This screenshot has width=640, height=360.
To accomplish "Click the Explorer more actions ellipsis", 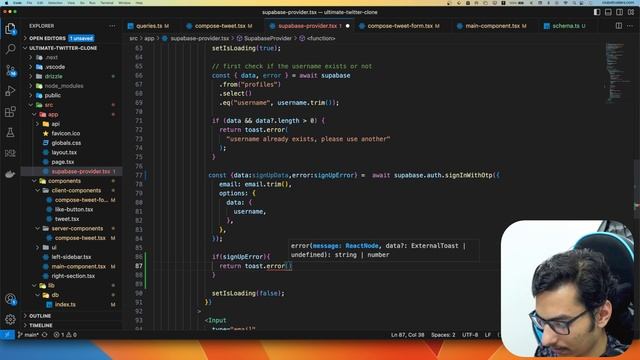I will (x=112, y=26).
